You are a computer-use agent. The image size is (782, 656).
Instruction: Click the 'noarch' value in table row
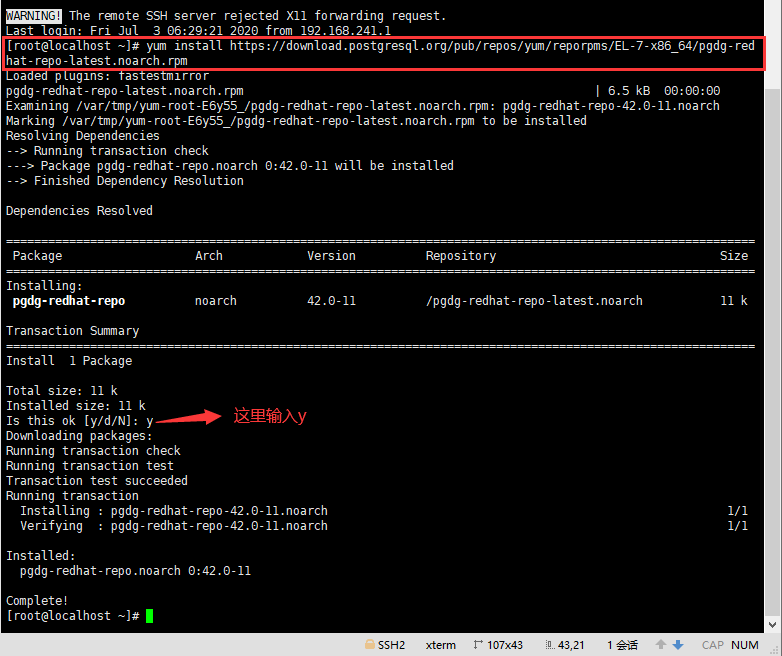tap(216, 301)
